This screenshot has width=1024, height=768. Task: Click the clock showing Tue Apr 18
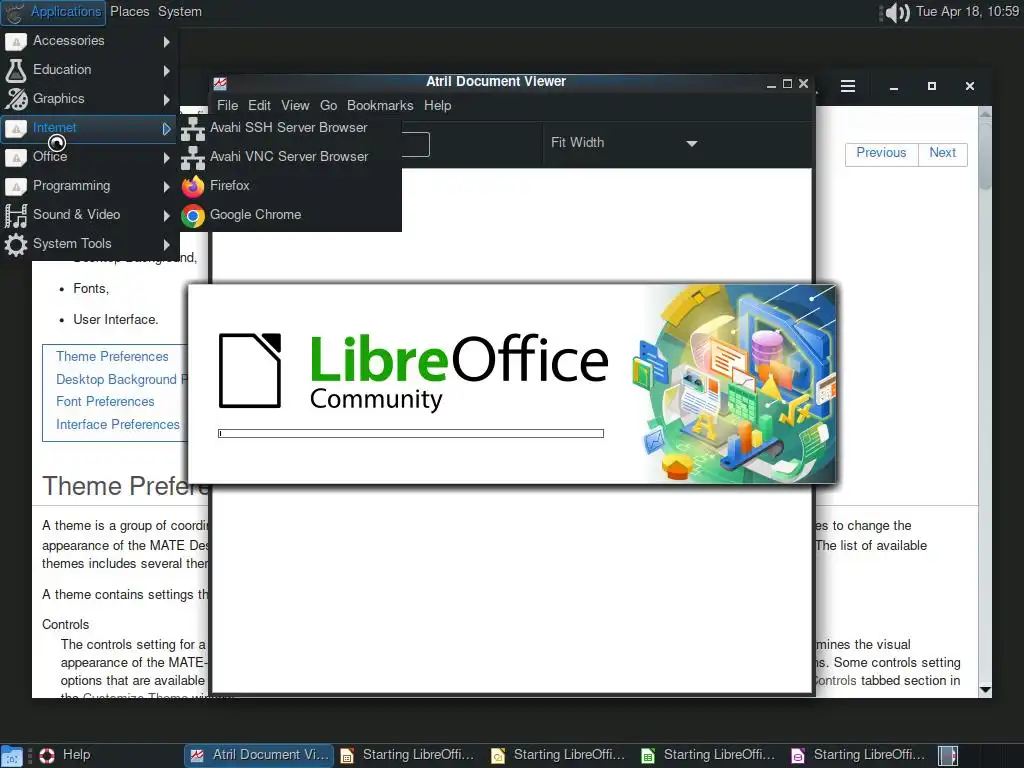pos(967,12)
